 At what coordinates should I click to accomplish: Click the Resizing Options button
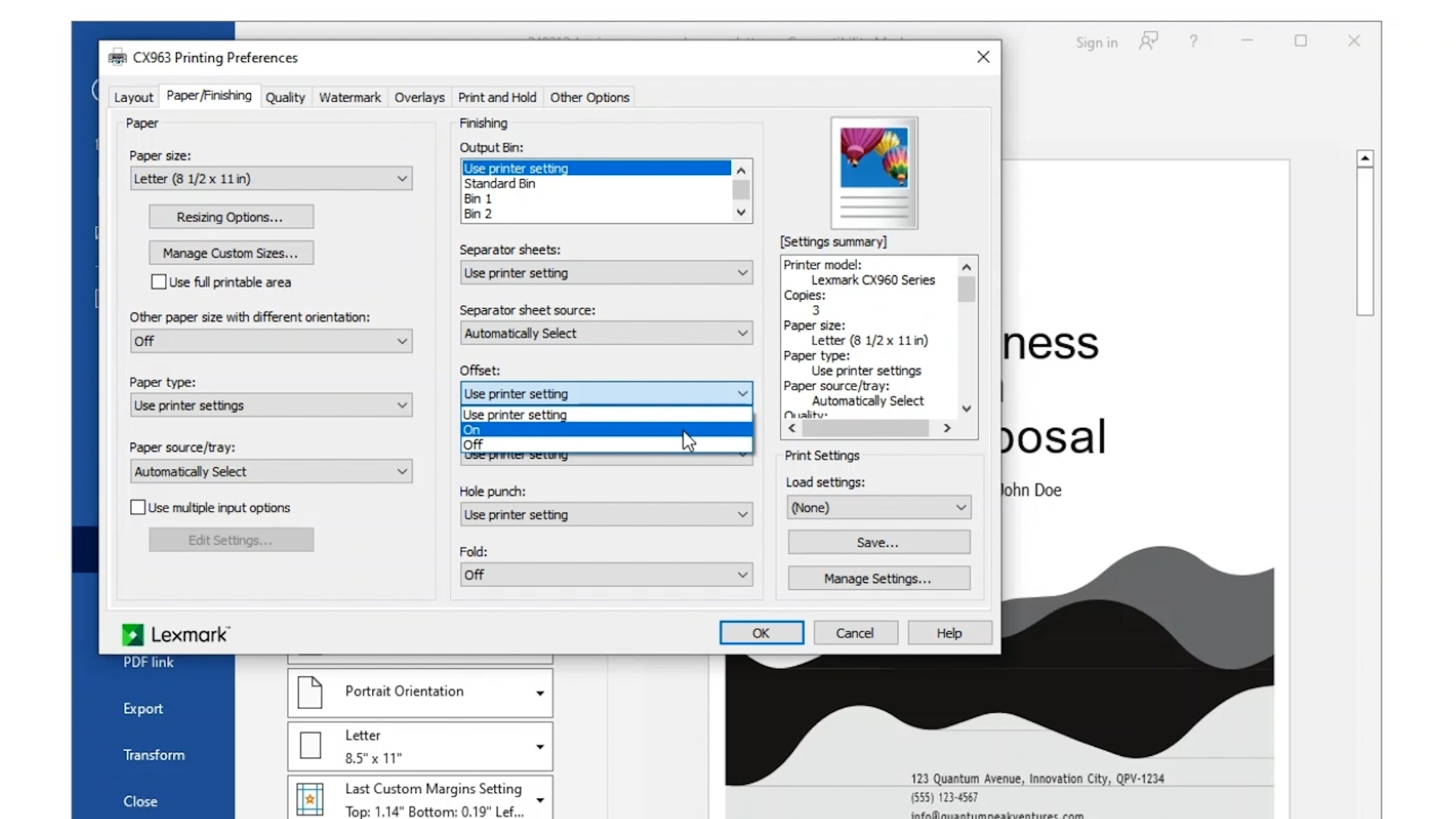pyautogui.click(x=231, y=217)
